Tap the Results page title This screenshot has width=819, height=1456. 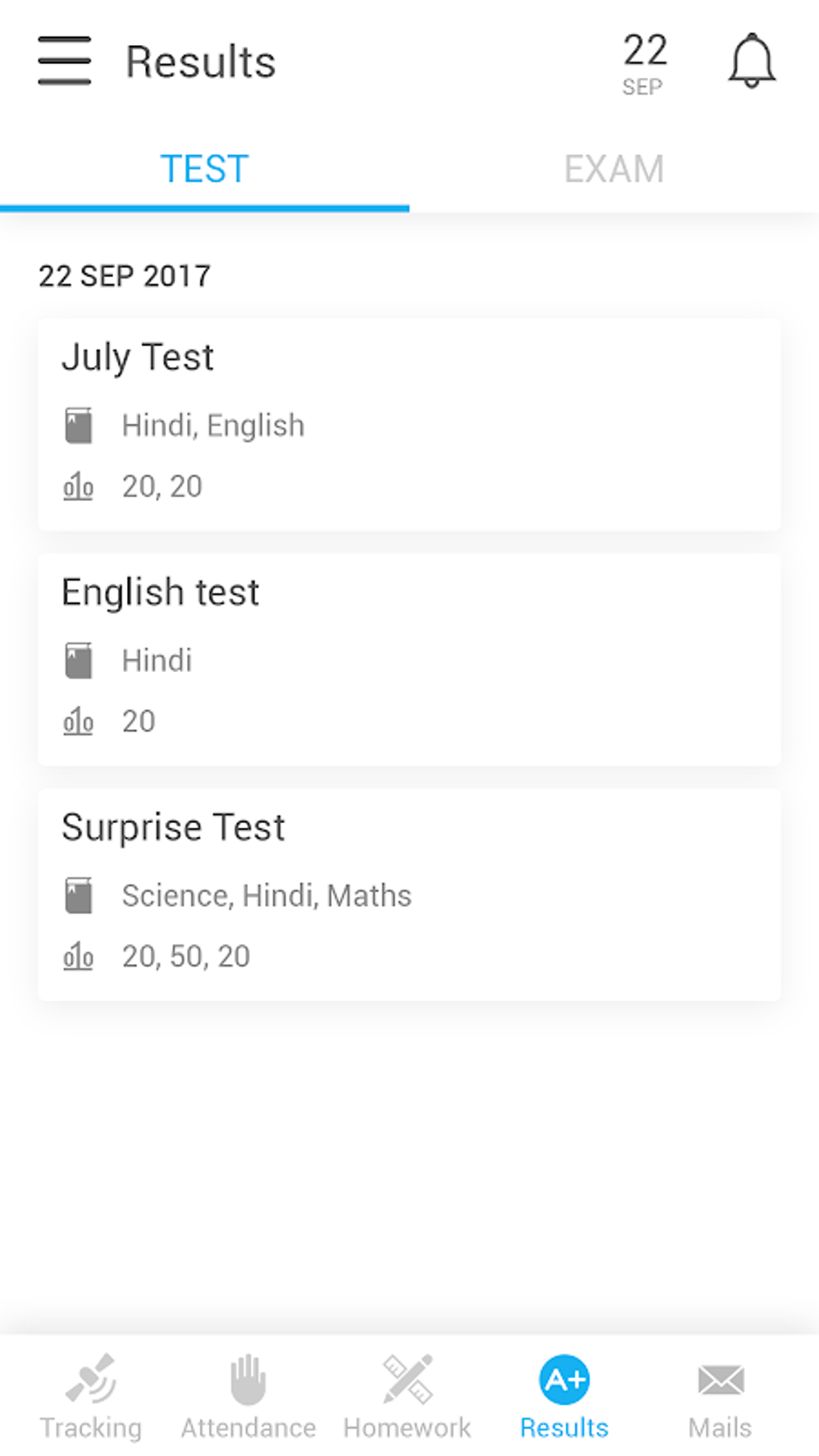click(201, 63)
